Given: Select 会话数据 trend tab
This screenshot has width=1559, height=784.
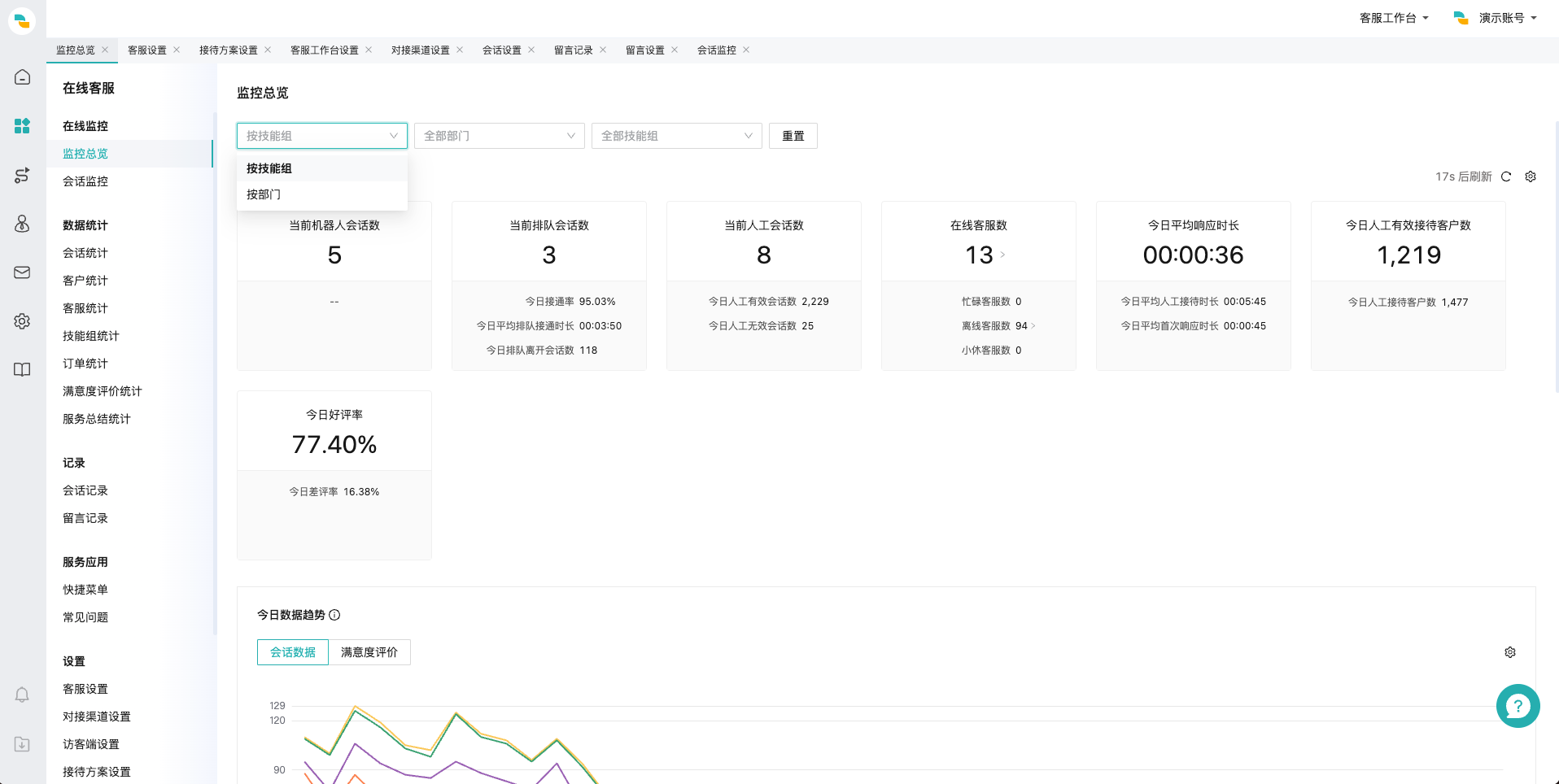Looking at the screenshot, I should click(293, 652).
